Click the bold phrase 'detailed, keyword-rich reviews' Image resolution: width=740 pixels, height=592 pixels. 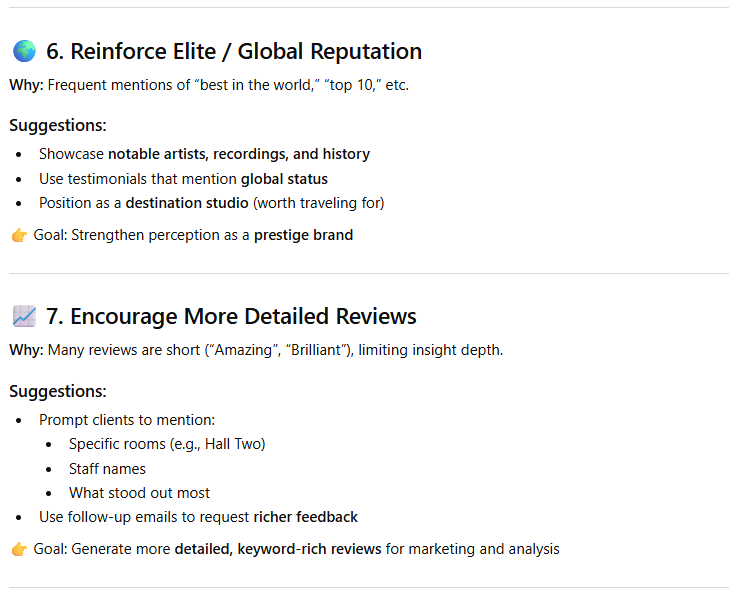[x=278, y=549]
